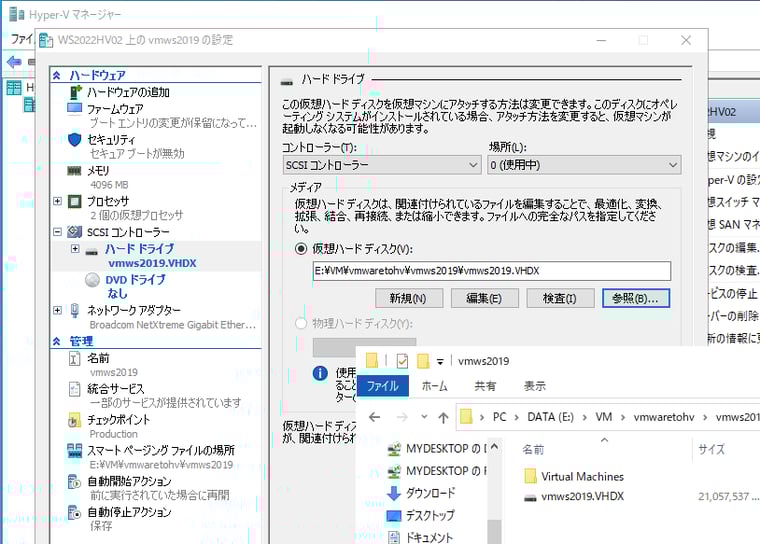
Task: Select the Virtual hard disk (仮想ハードディスク) radio button
Action: tap(301, 249)
